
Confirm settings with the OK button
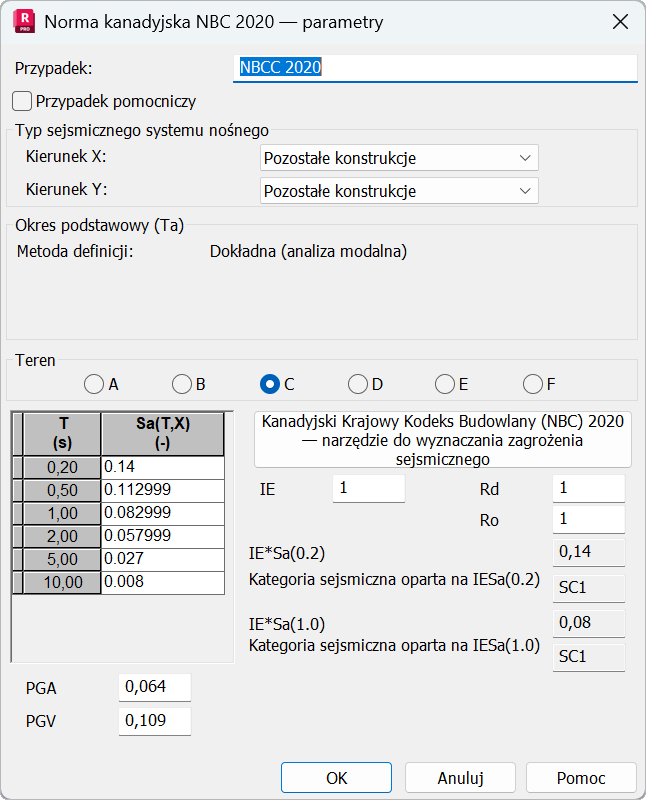click(336, 778)
